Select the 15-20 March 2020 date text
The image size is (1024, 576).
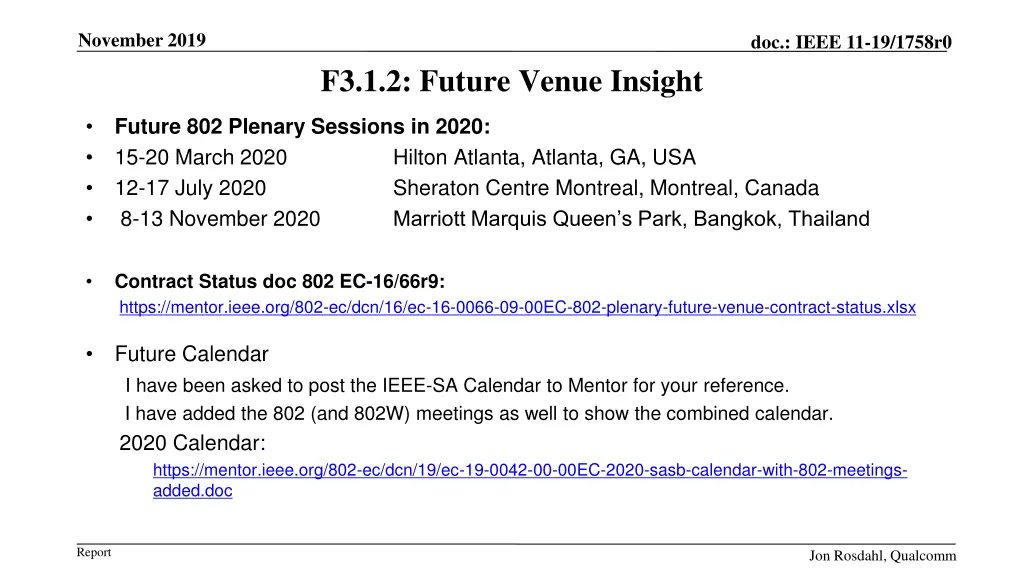pos(201,157)
